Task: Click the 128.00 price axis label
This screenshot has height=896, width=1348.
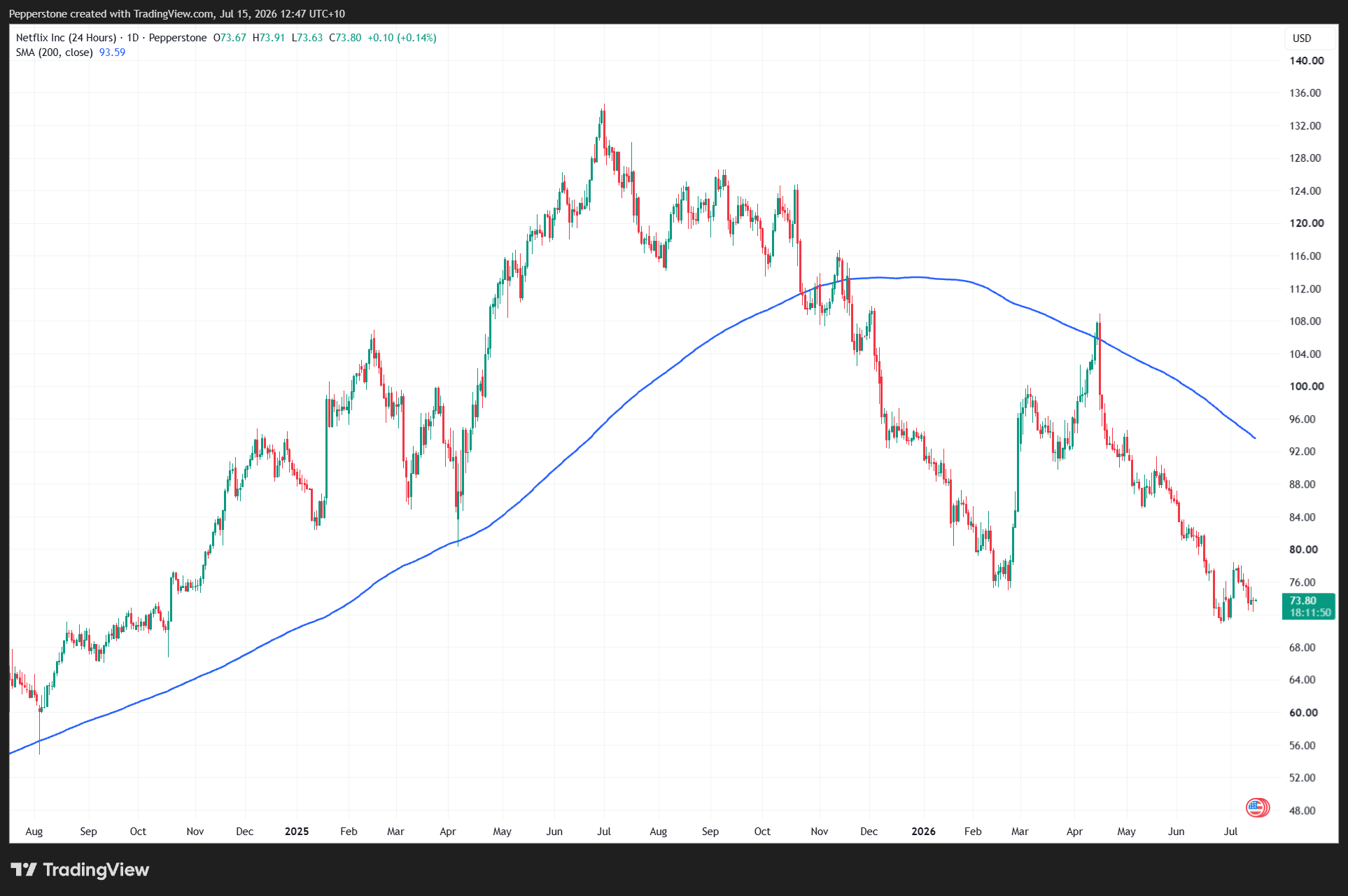Action: point(1305,158)
